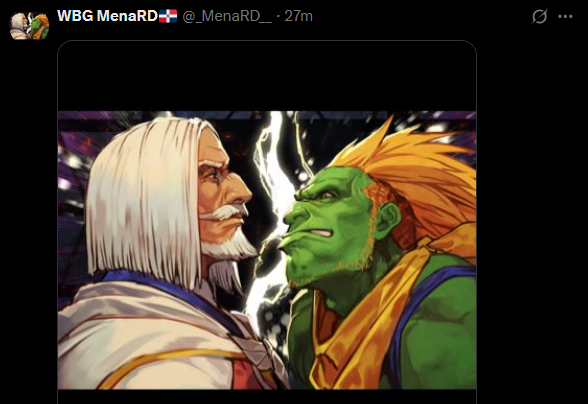Viewport: 588px width, 404px height.
Task: Click the black letterbox bar above the artwork
Action: [267, 76]
